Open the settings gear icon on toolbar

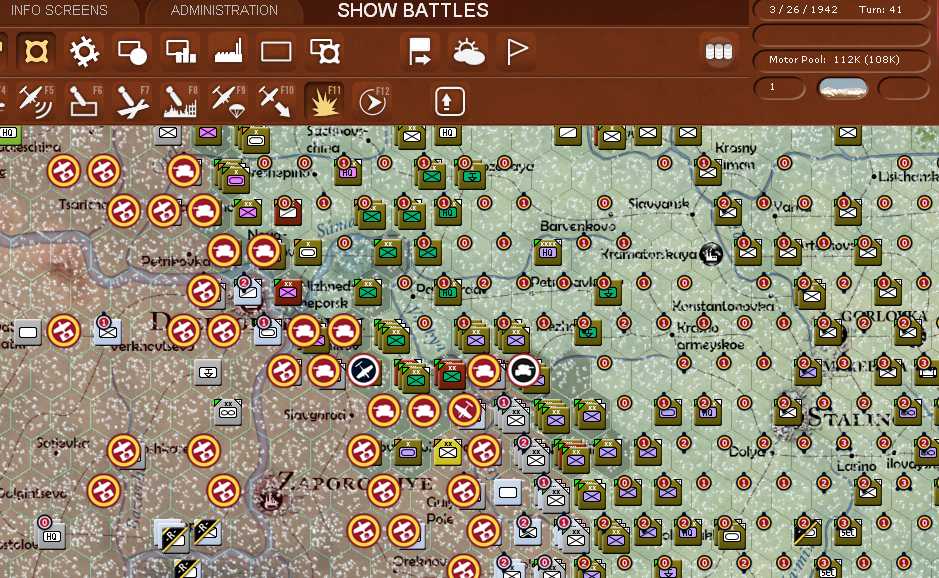pyautogui.click(x=84, y=51)
